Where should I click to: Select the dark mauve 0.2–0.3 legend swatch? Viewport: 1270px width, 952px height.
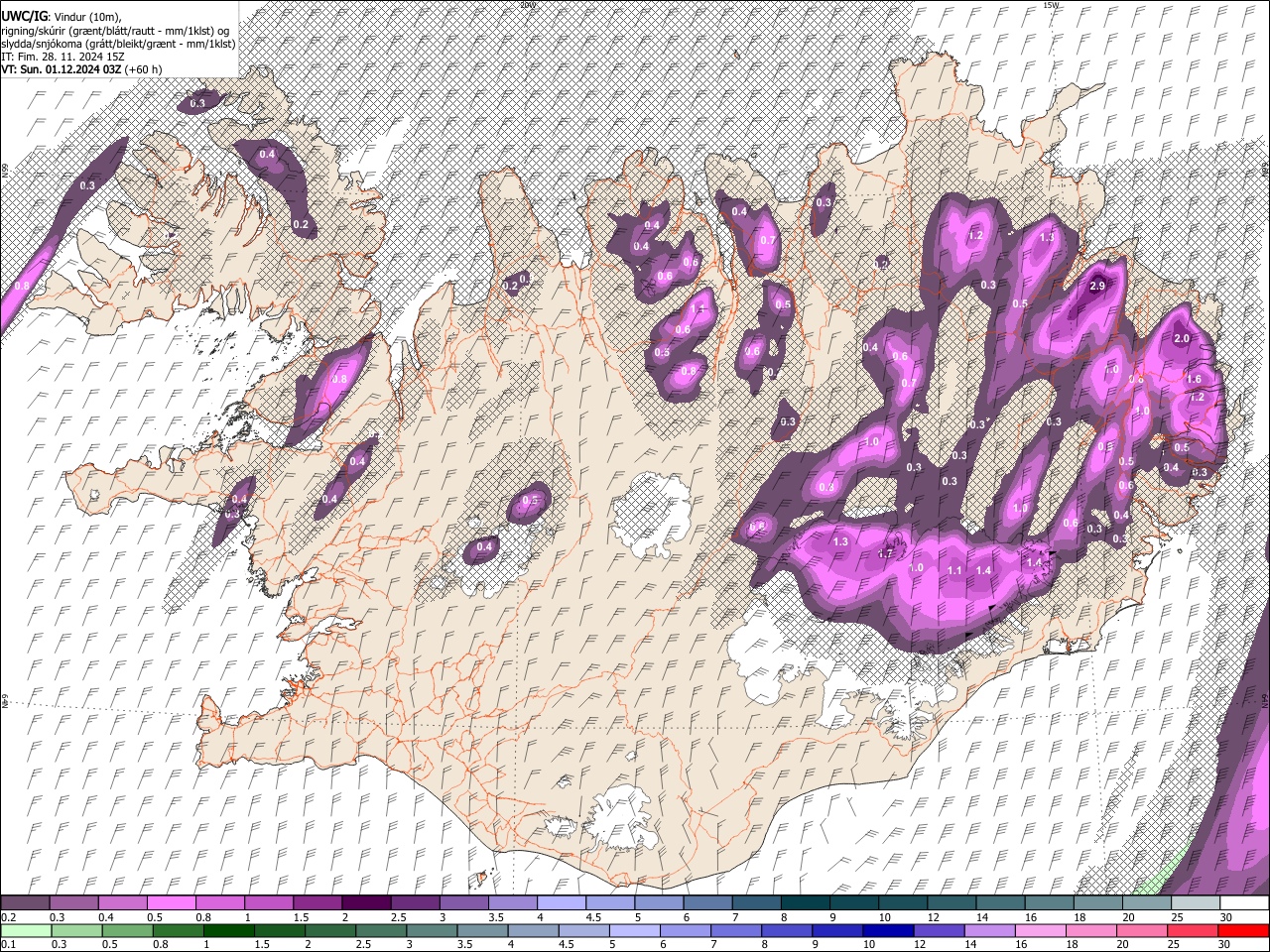pos(26,903)
